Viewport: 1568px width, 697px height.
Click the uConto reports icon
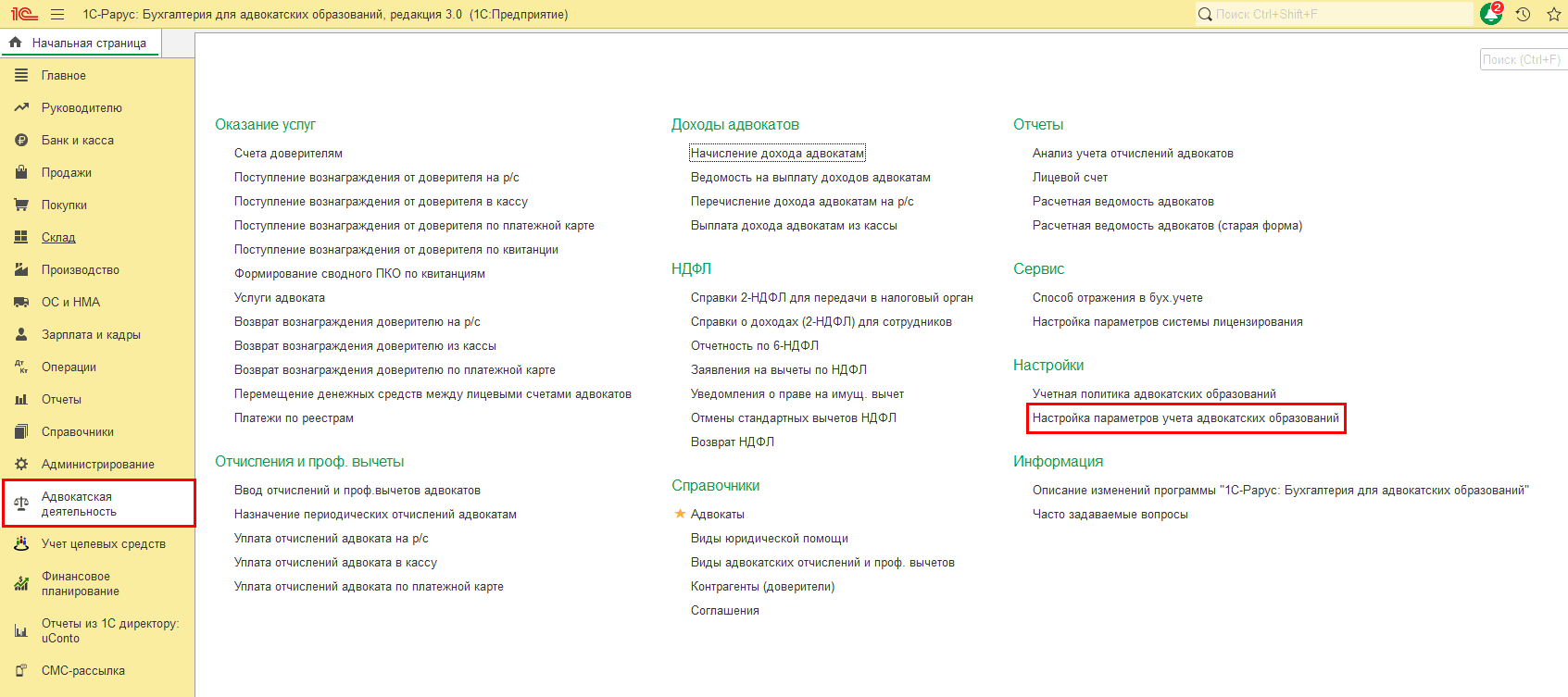pyautogui.click(x=21, y=630)
